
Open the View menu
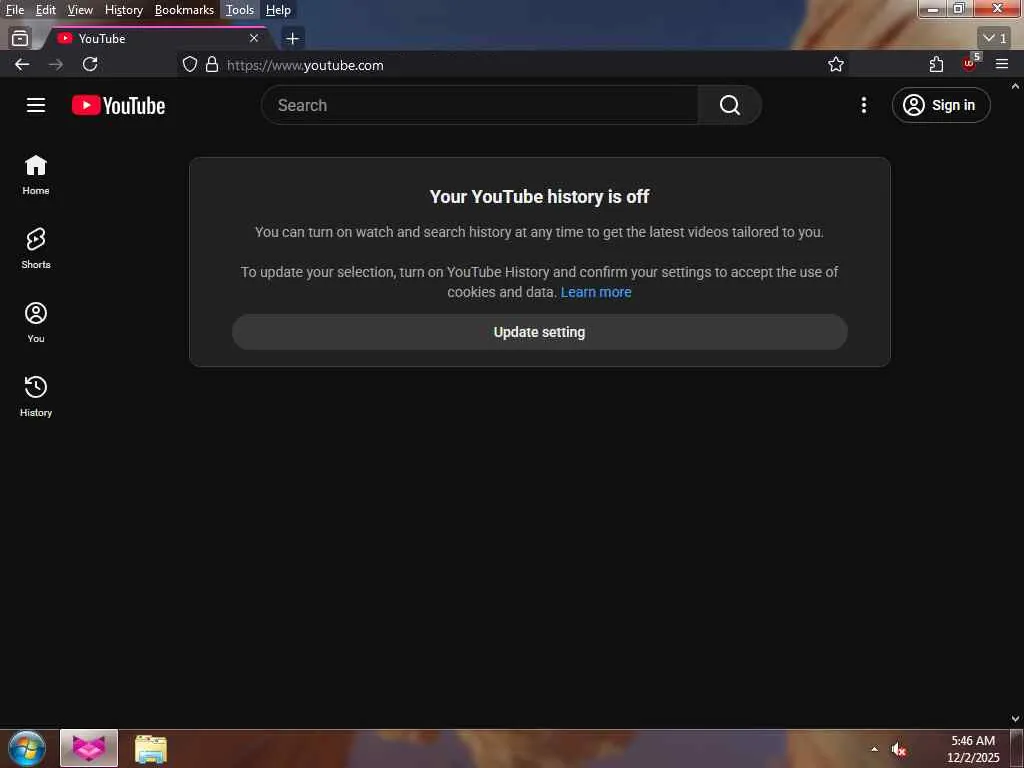pyautogui.click(x=80, y=10)
